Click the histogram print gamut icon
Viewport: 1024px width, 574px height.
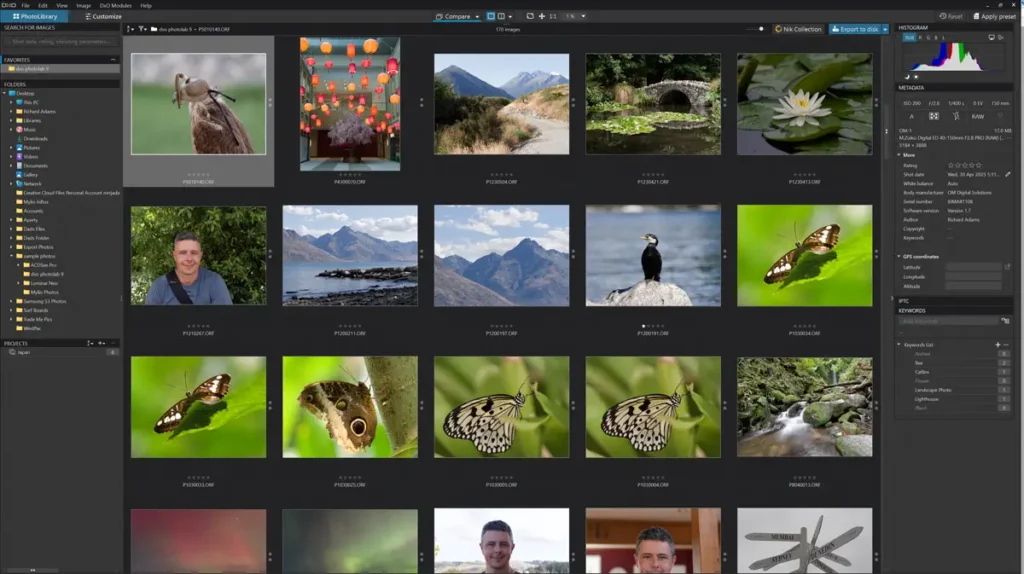(1000, 37)
